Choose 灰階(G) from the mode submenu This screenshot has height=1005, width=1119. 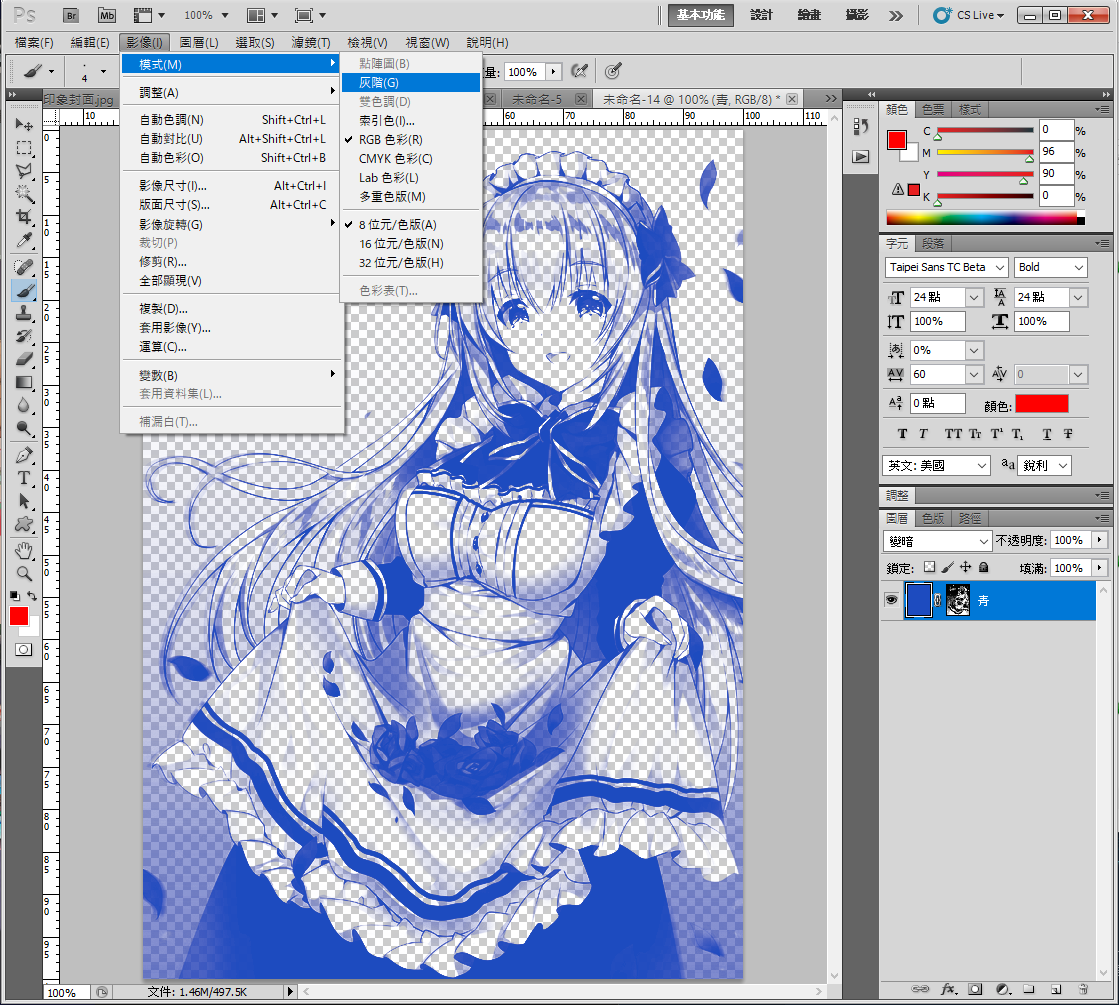(410, 83)
